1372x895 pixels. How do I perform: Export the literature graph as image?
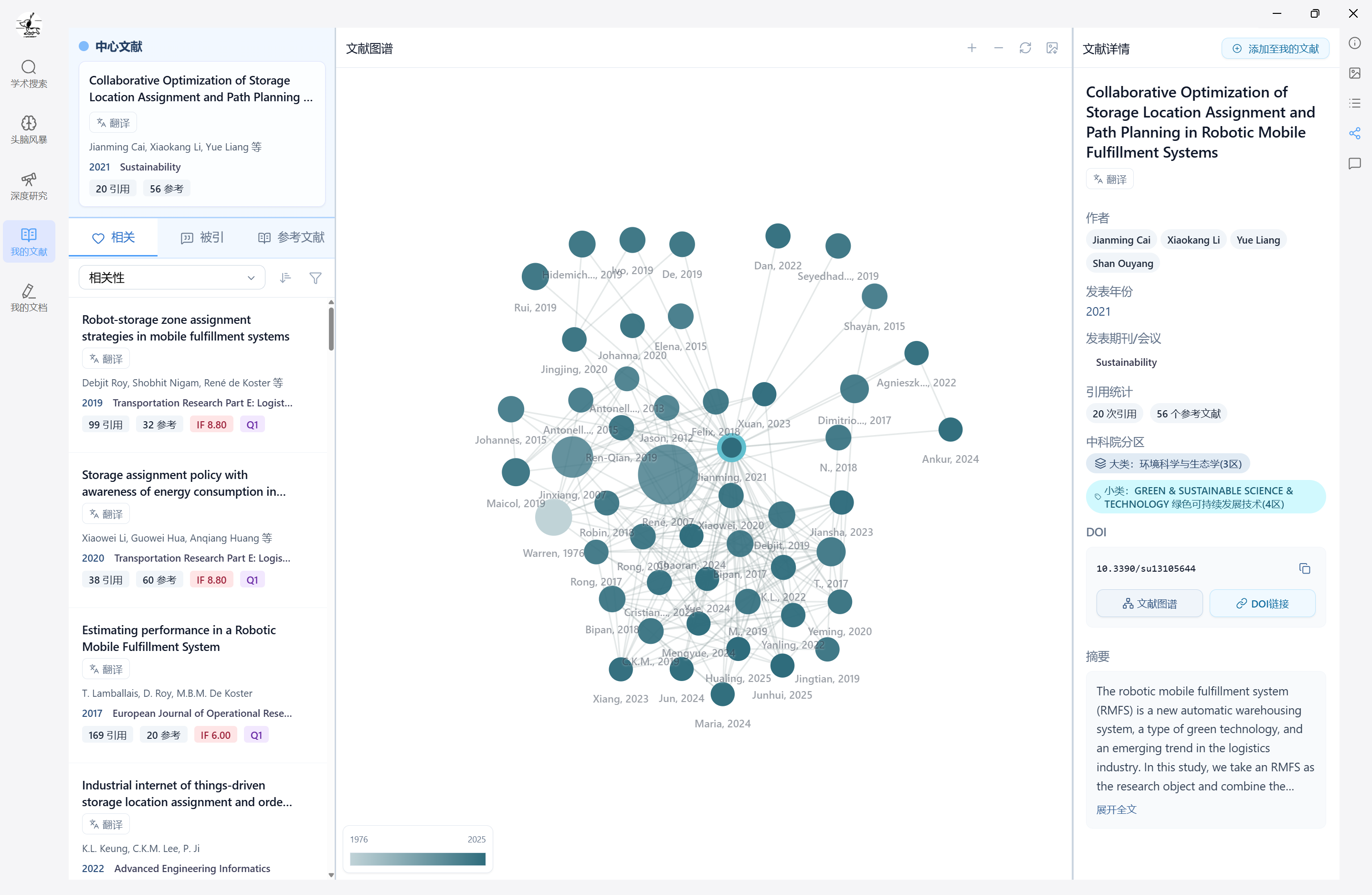coord(1052,48)
